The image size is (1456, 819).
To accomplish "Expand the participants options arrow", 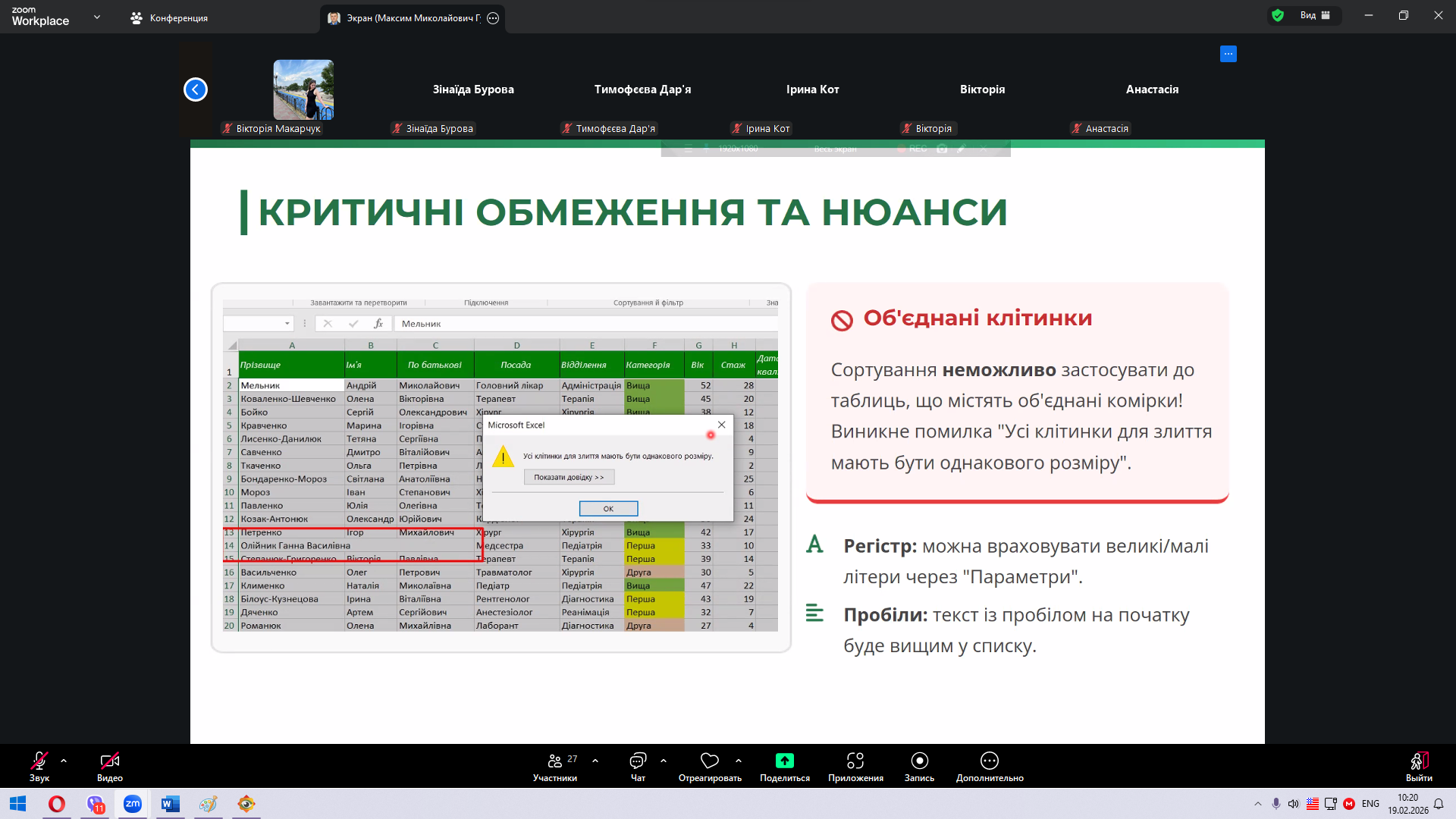I will click(x=595, y=761).
